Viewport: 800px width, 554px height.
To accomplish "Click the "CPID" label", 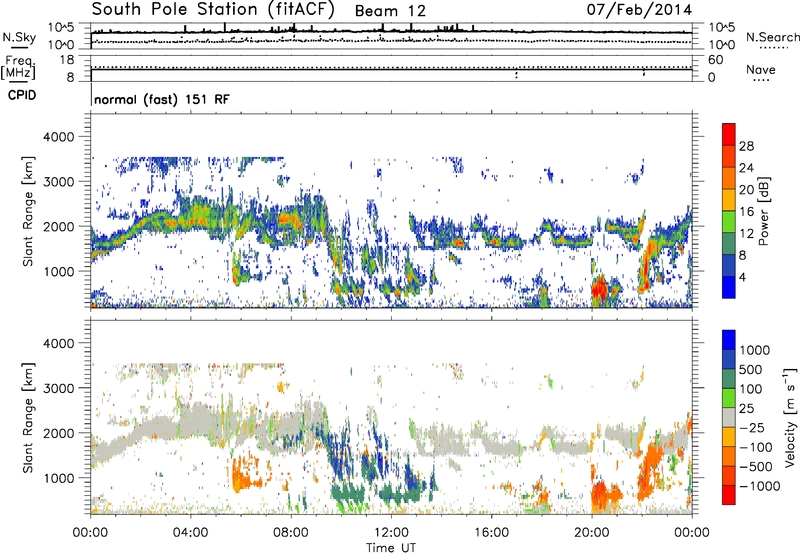I will (x=21, y=95).
